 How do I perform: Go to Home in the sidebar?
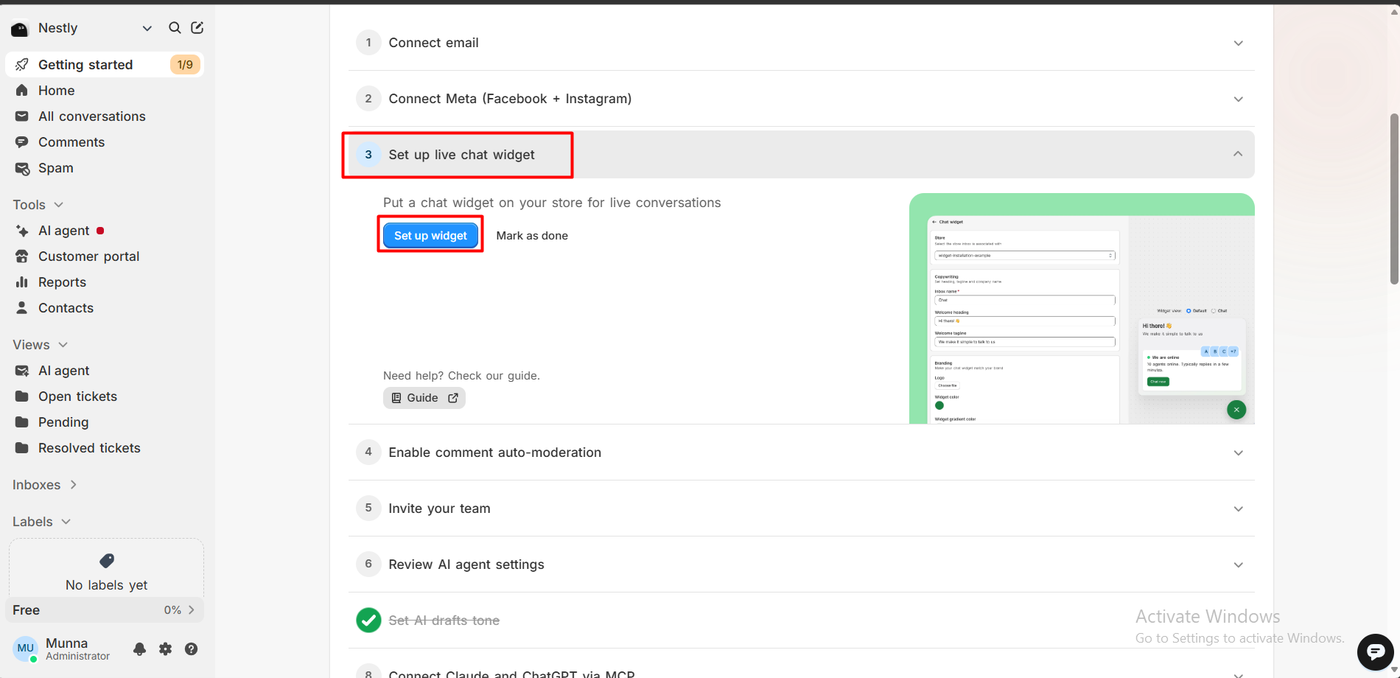tap(105, 90)
